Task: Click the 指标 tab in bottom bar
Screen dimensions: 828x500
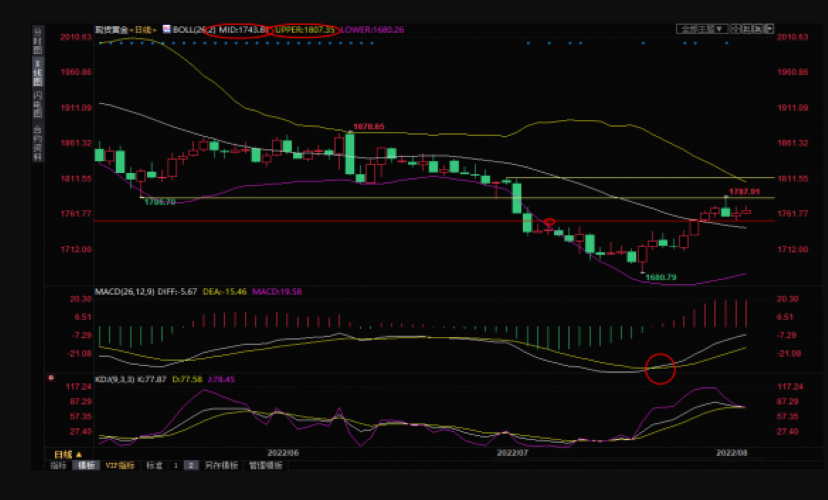Action: click(x=58, y=465)
